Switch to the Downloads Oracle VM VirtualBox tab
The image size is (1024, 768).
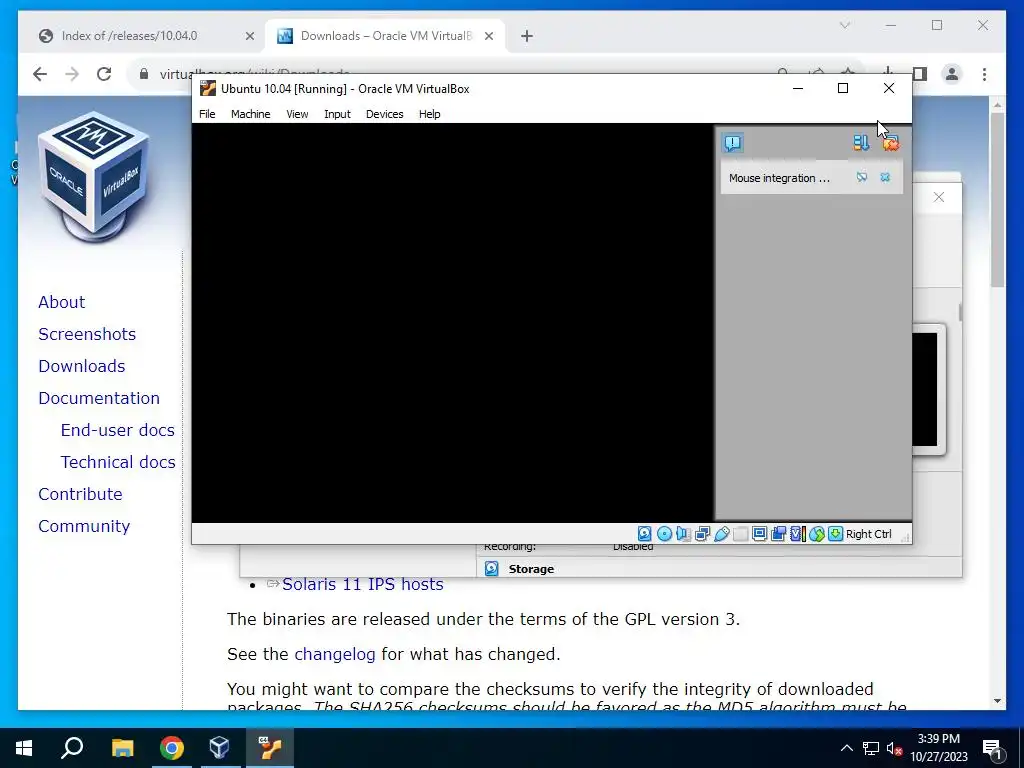coord(385,36)
